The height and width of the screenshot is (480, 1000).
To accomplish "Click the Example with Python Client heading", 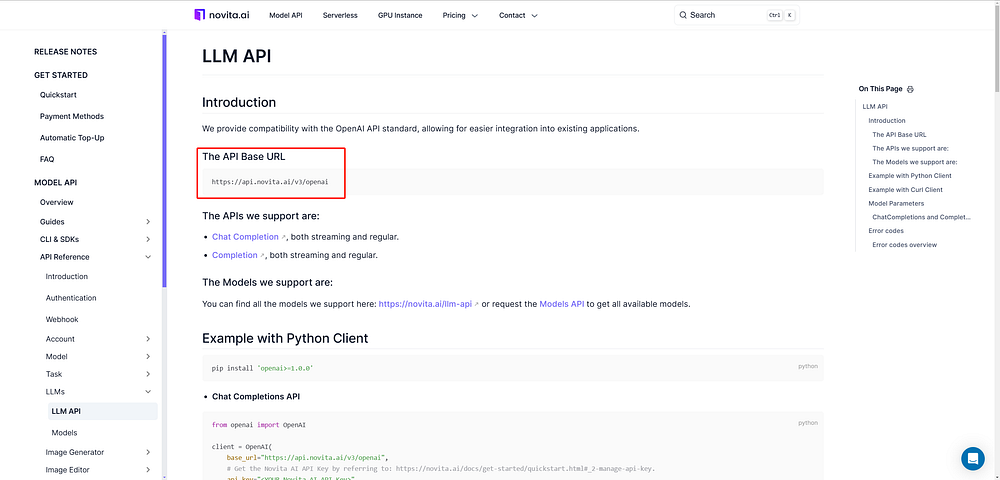I will [285, 338].
